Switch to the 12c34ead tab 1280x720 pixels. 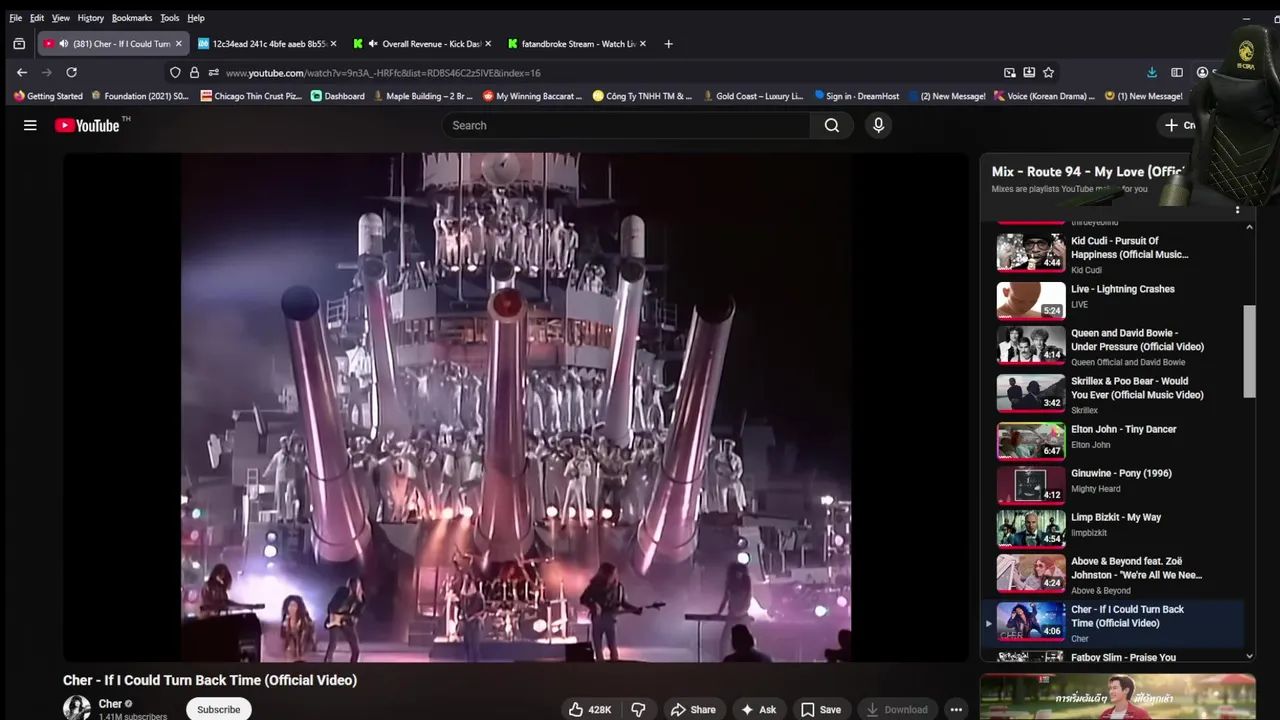pos(266,44)
